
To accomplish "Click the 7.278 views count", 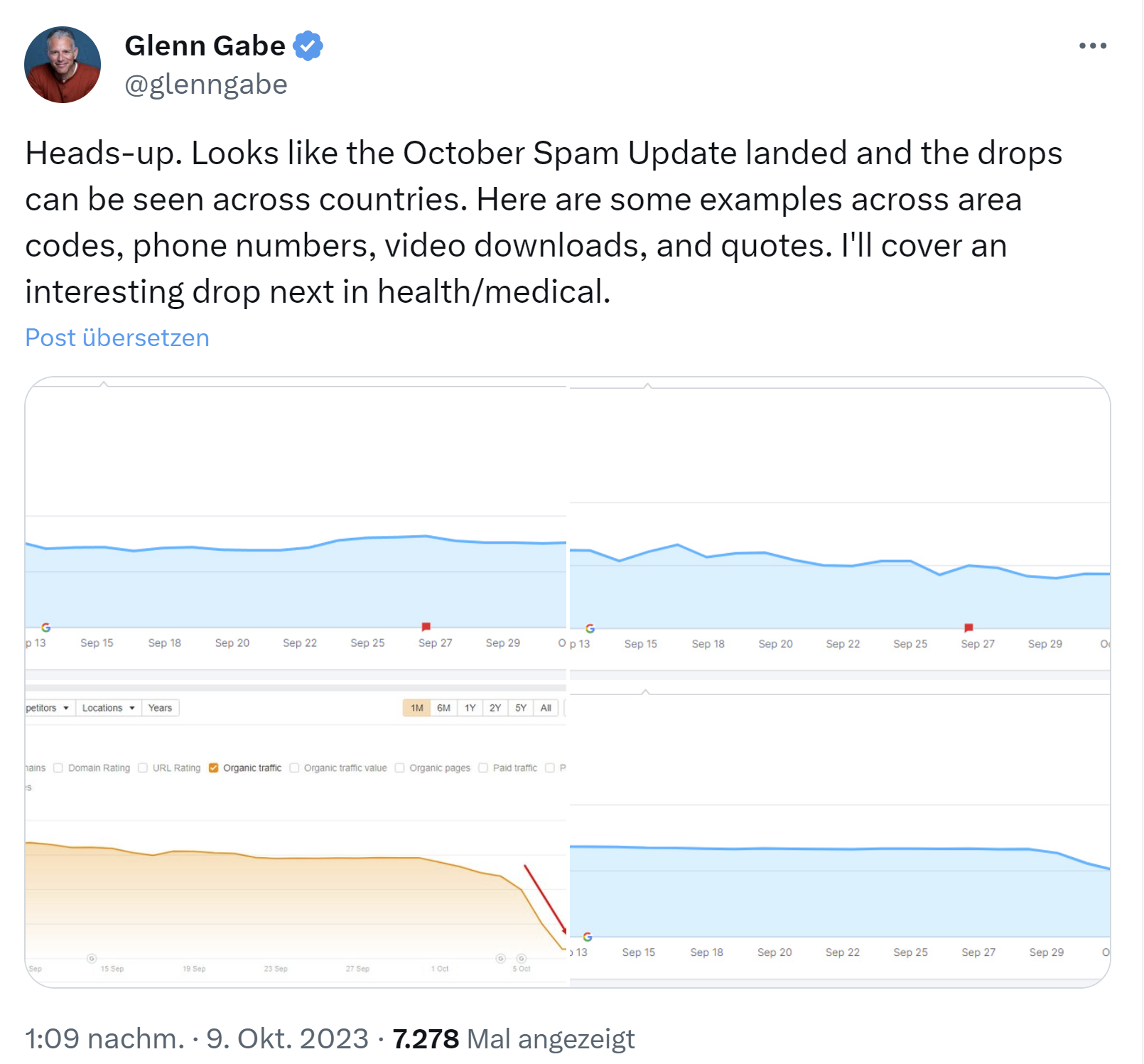I will 425,1038.
